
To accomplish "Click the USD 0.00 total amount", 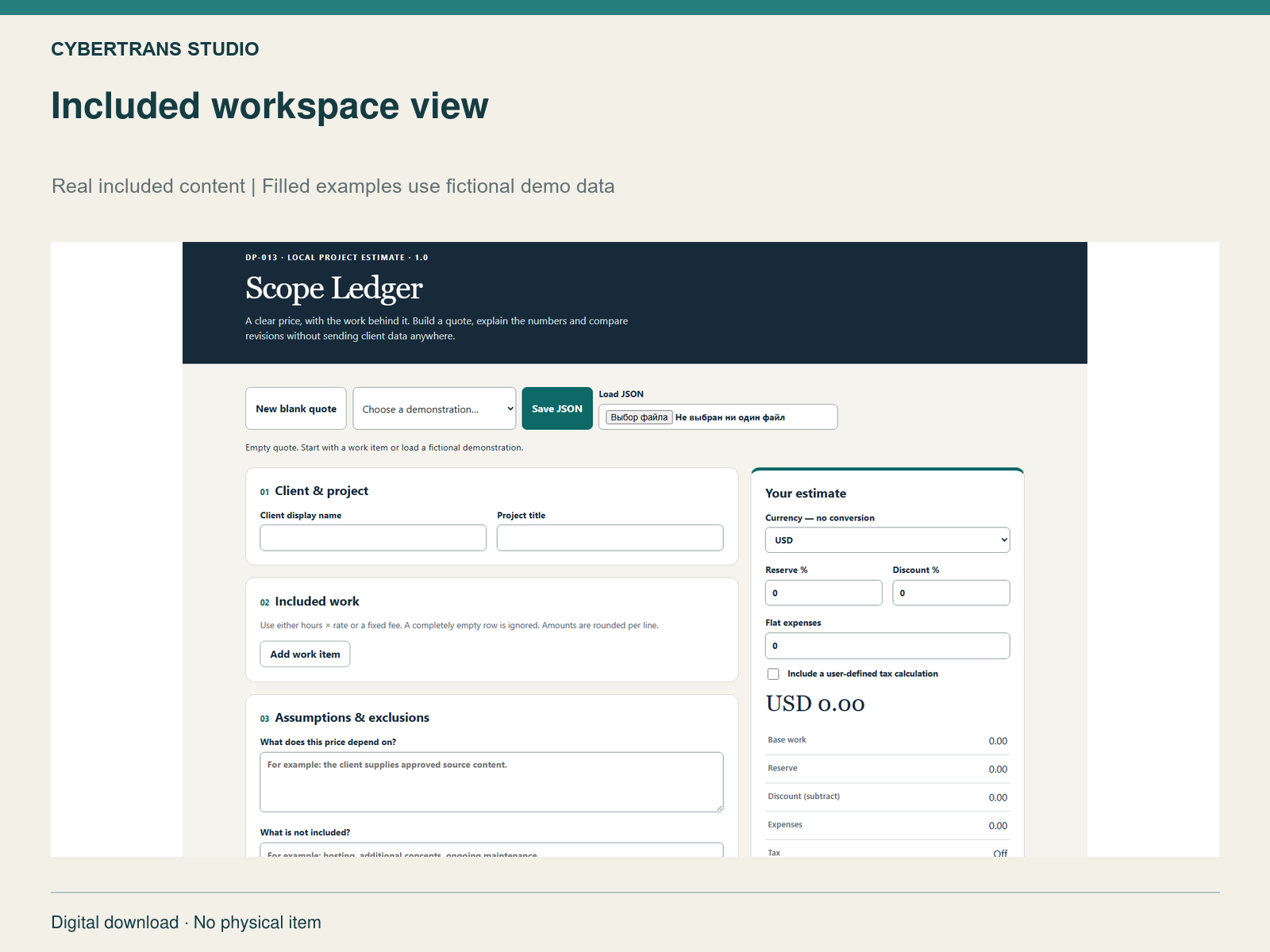I will pos(815,704).
